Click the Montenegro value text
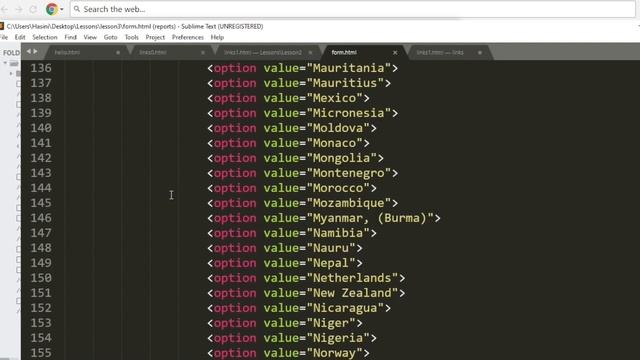 tap(348, 173)
